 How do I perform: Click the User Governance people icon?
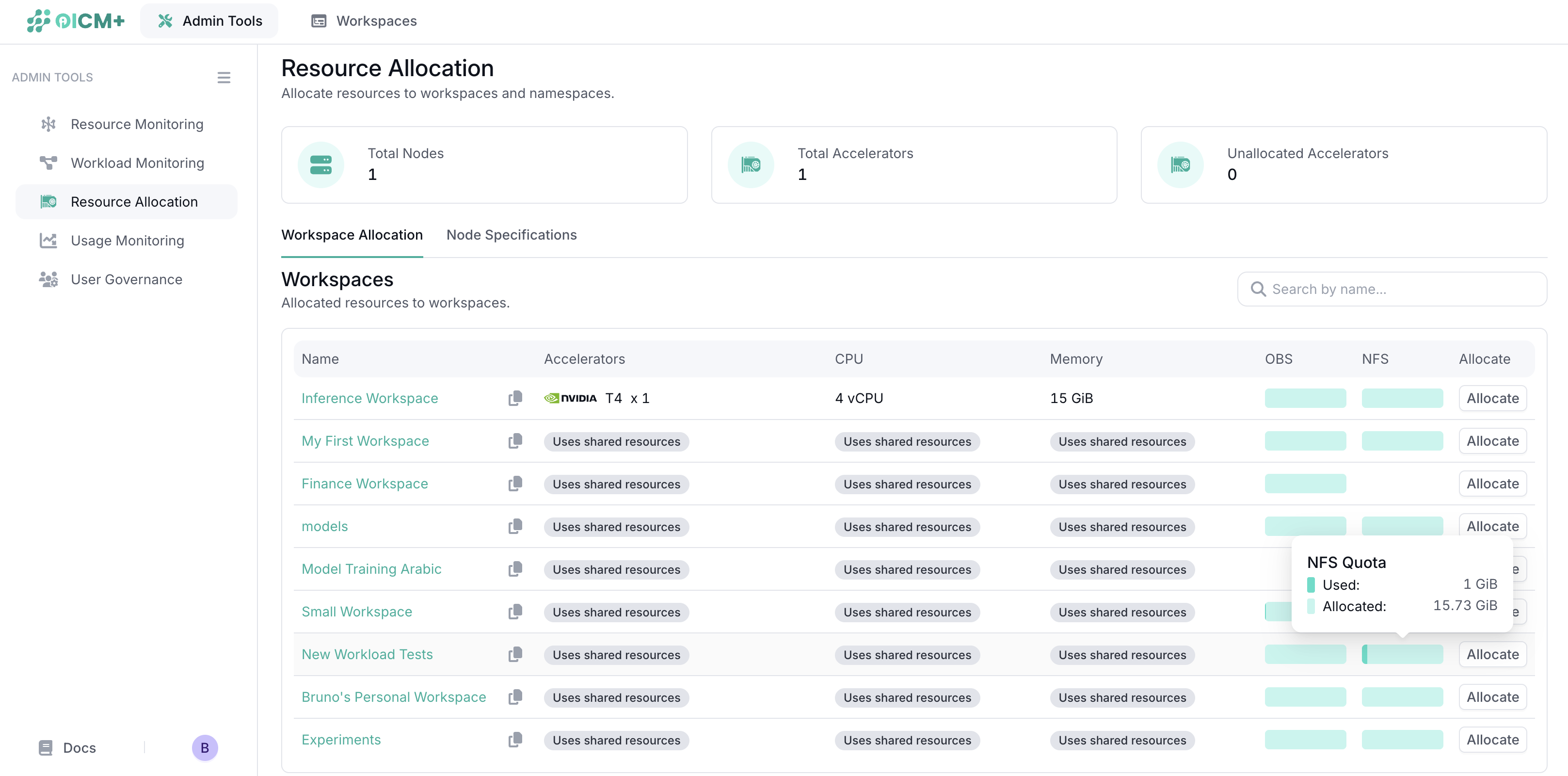pyautogui.click(x=48, y=279)
